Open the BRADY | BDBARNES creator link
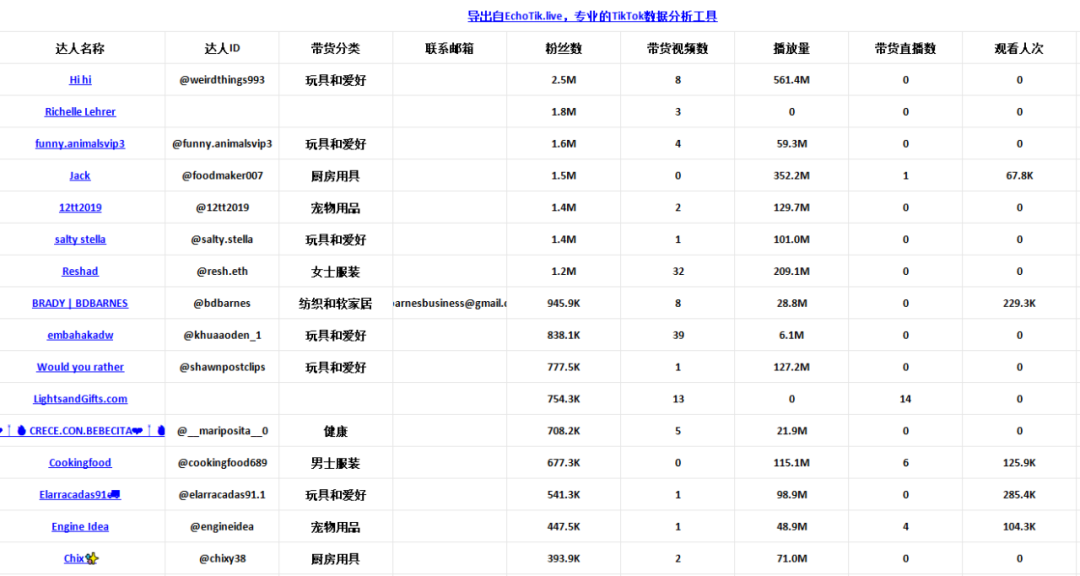 click(x=80, y=303)
